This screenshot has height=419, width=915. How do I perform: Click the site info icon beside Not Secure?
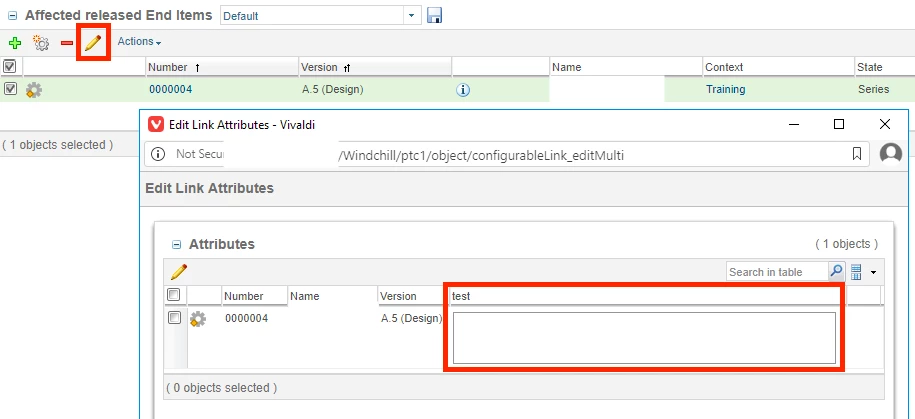(x=158, y=154)
